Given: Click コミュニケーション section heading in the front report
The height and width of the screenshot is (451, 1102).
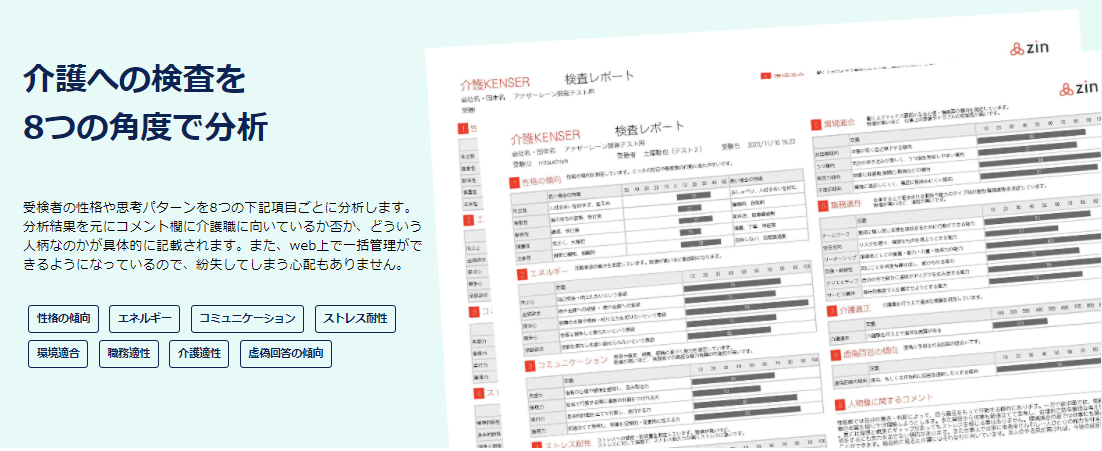Looking at the screenshot, I should pyautogui.click(x=573, y=362).
